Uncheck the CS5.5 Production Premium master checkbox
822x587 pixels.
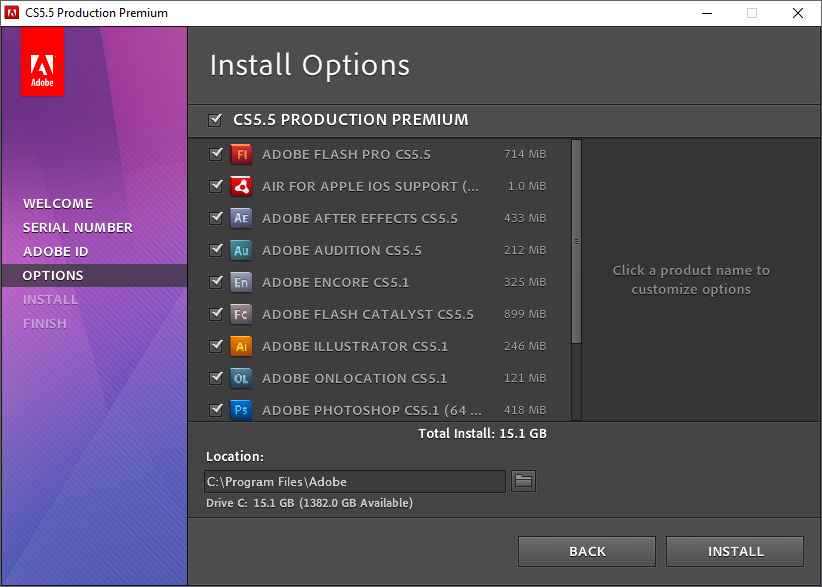215,120
